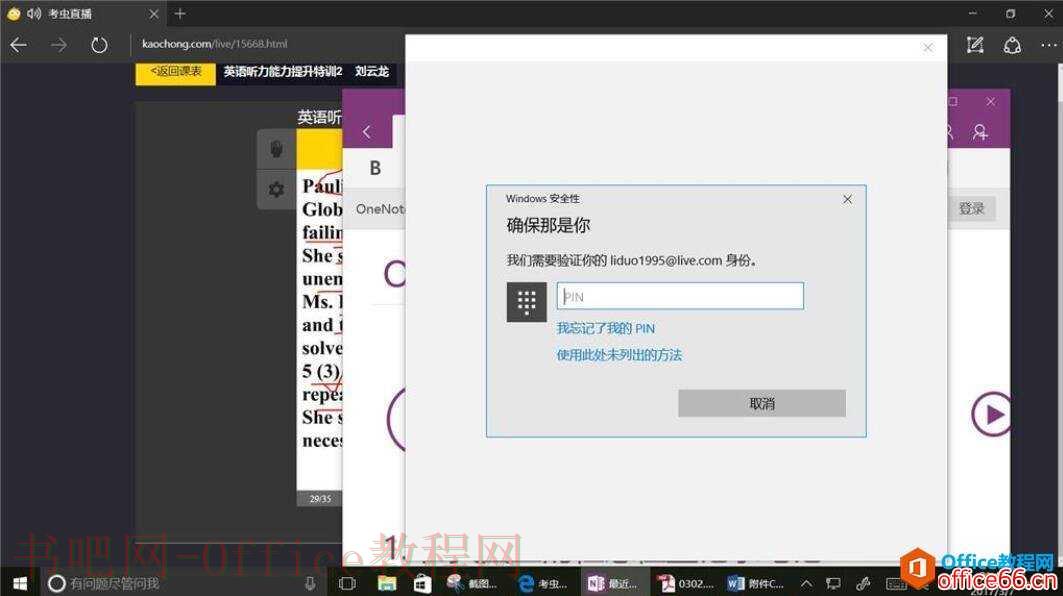Open Edge share icon
Screen dimensions: 1063x596
pos(1012,45)
